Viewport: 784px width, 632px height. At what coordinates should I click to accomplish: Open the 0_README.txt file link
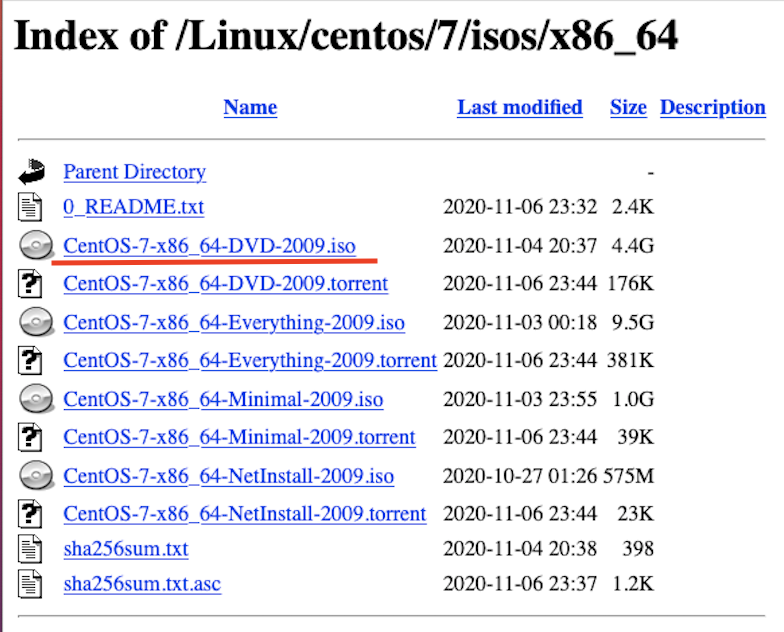tap(134, 207)
